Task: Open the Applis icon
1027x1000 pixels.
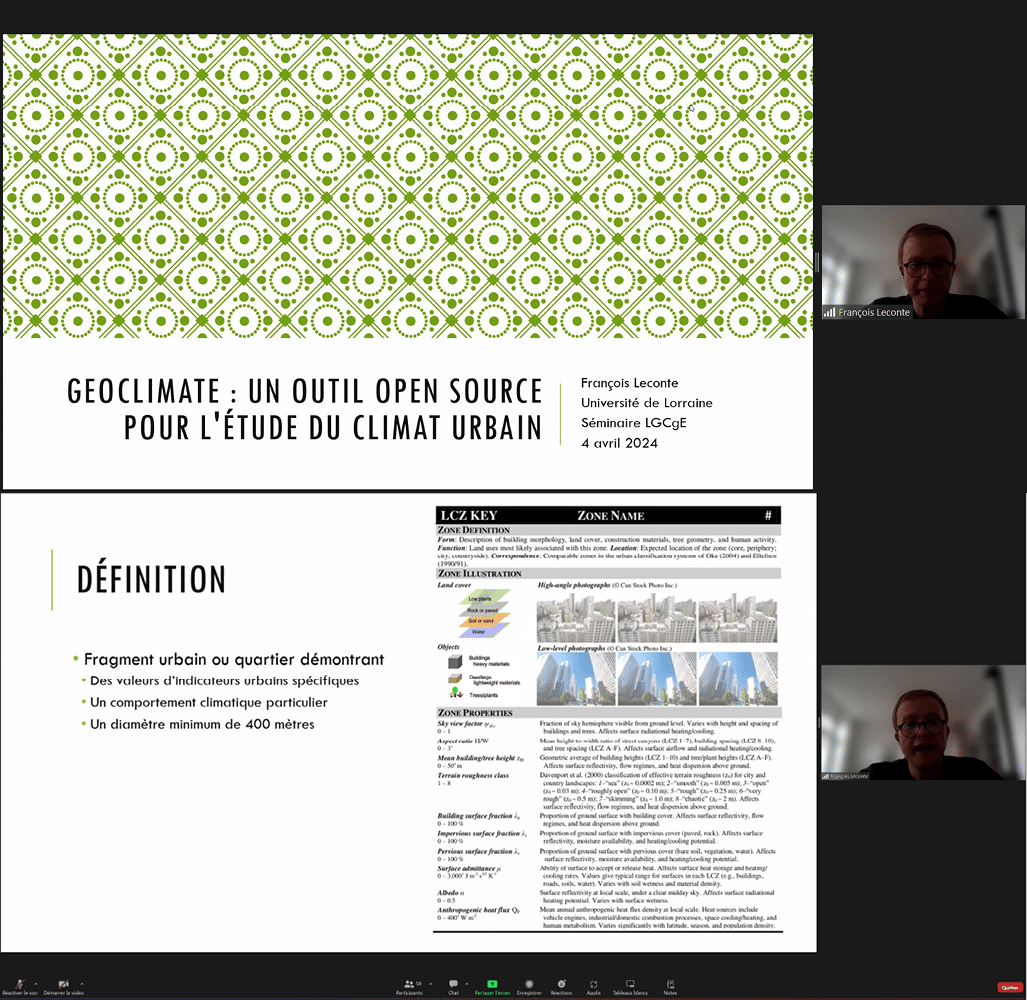Action: (593, 984)
